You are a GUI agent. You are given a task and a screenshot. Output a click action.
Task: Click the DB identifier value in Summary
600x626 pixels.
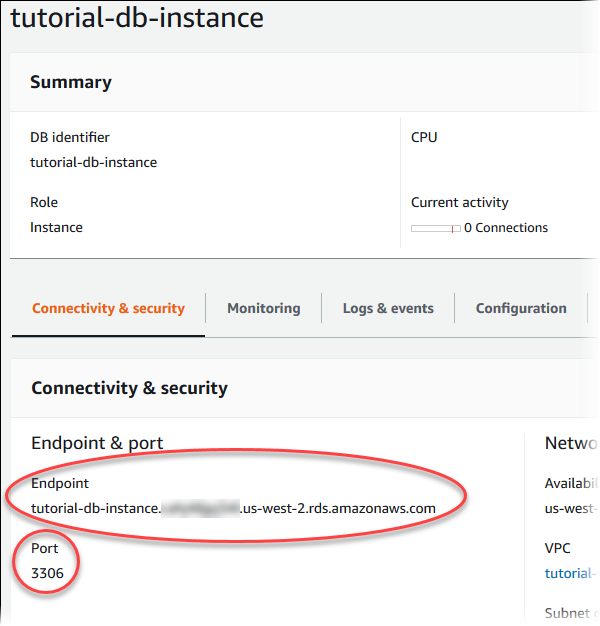point(93,162)
